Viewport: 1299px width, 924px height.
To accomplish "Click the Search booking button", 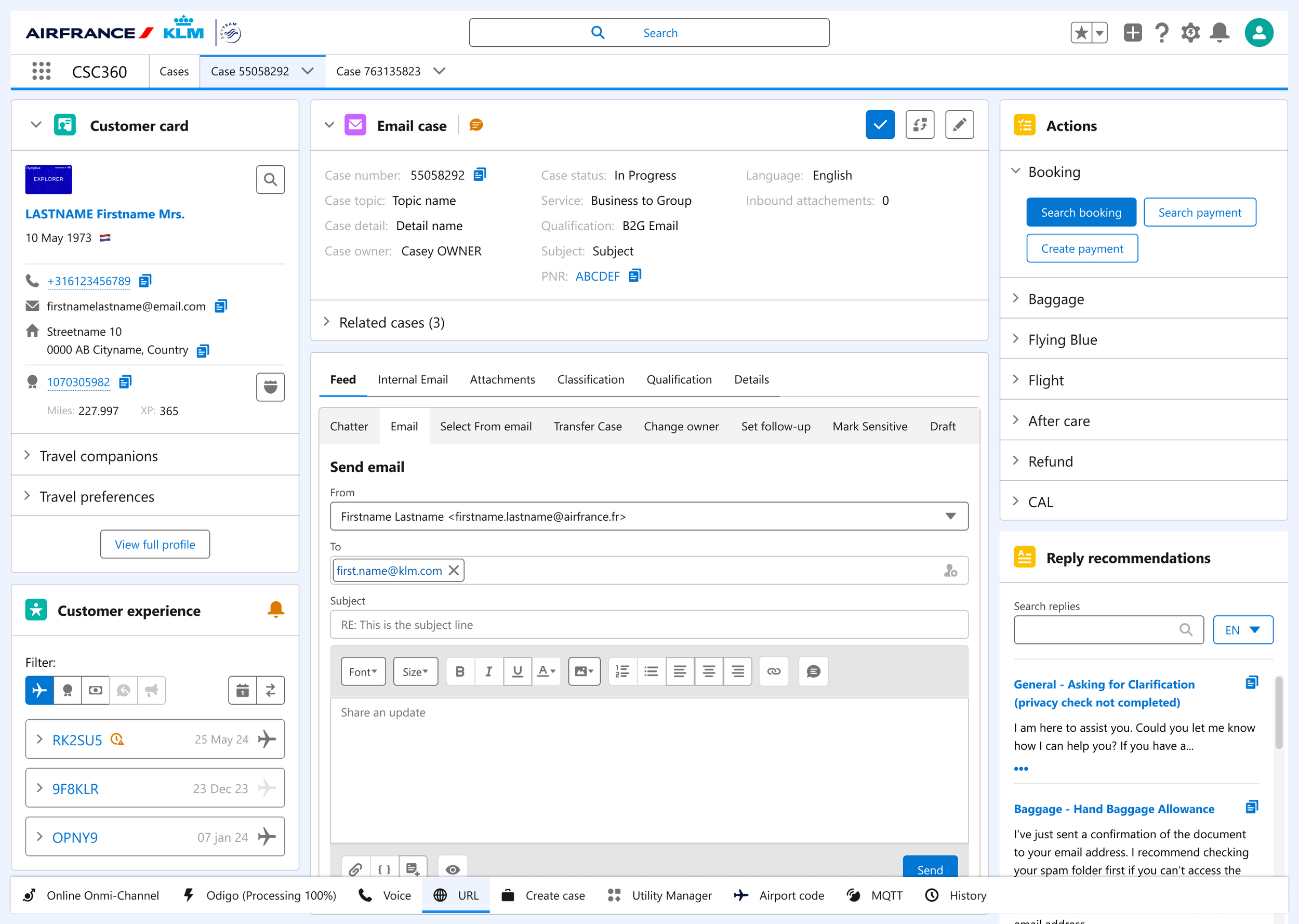I will tap(1081, 212).
